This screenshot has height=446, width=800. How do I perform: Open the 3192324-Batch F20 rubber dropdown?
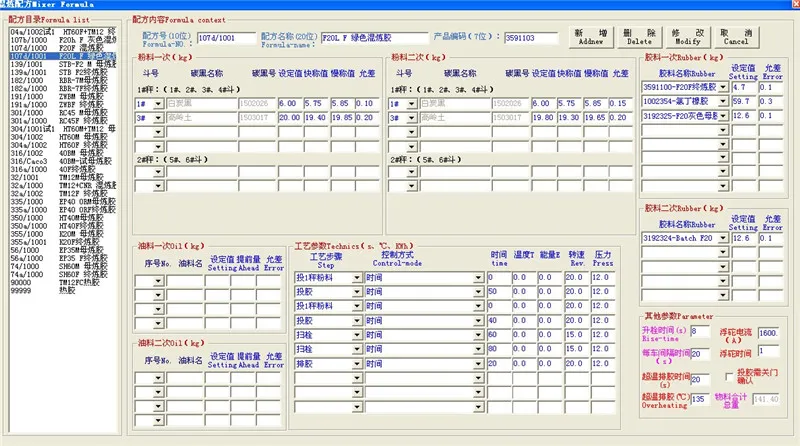pos(722,238)
